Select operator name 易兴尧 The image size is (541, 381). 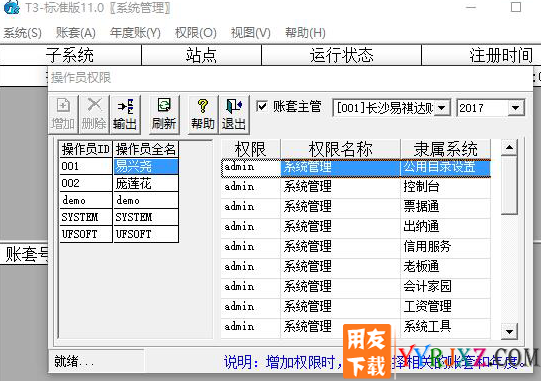pos(146,166)
